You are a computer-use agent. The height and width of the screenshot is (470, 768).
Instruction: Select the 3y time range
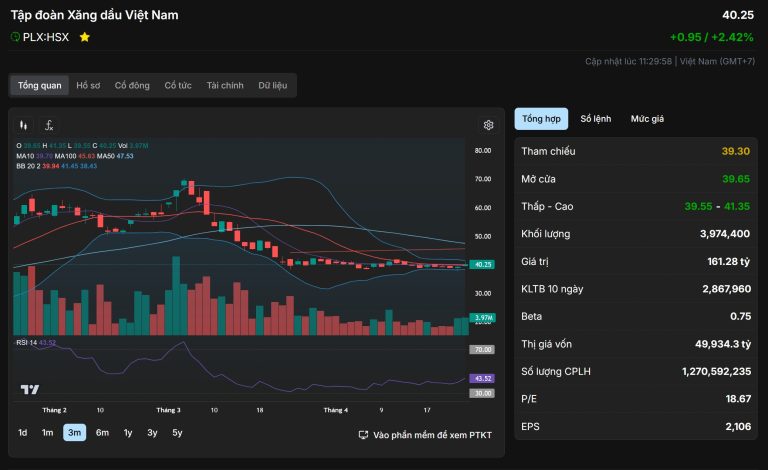click(x=152, y=433)
